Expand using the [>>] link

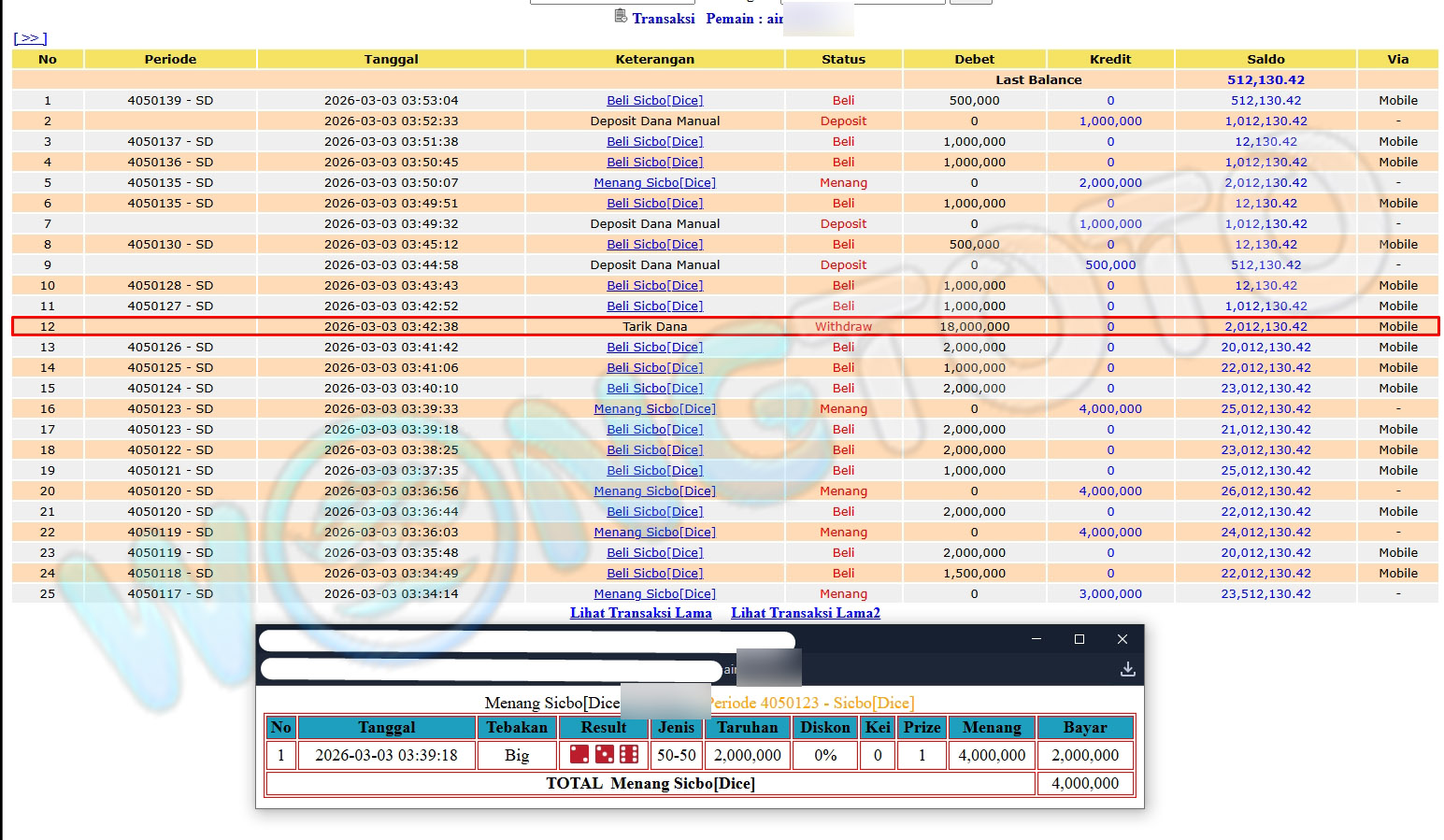point(30,38)
